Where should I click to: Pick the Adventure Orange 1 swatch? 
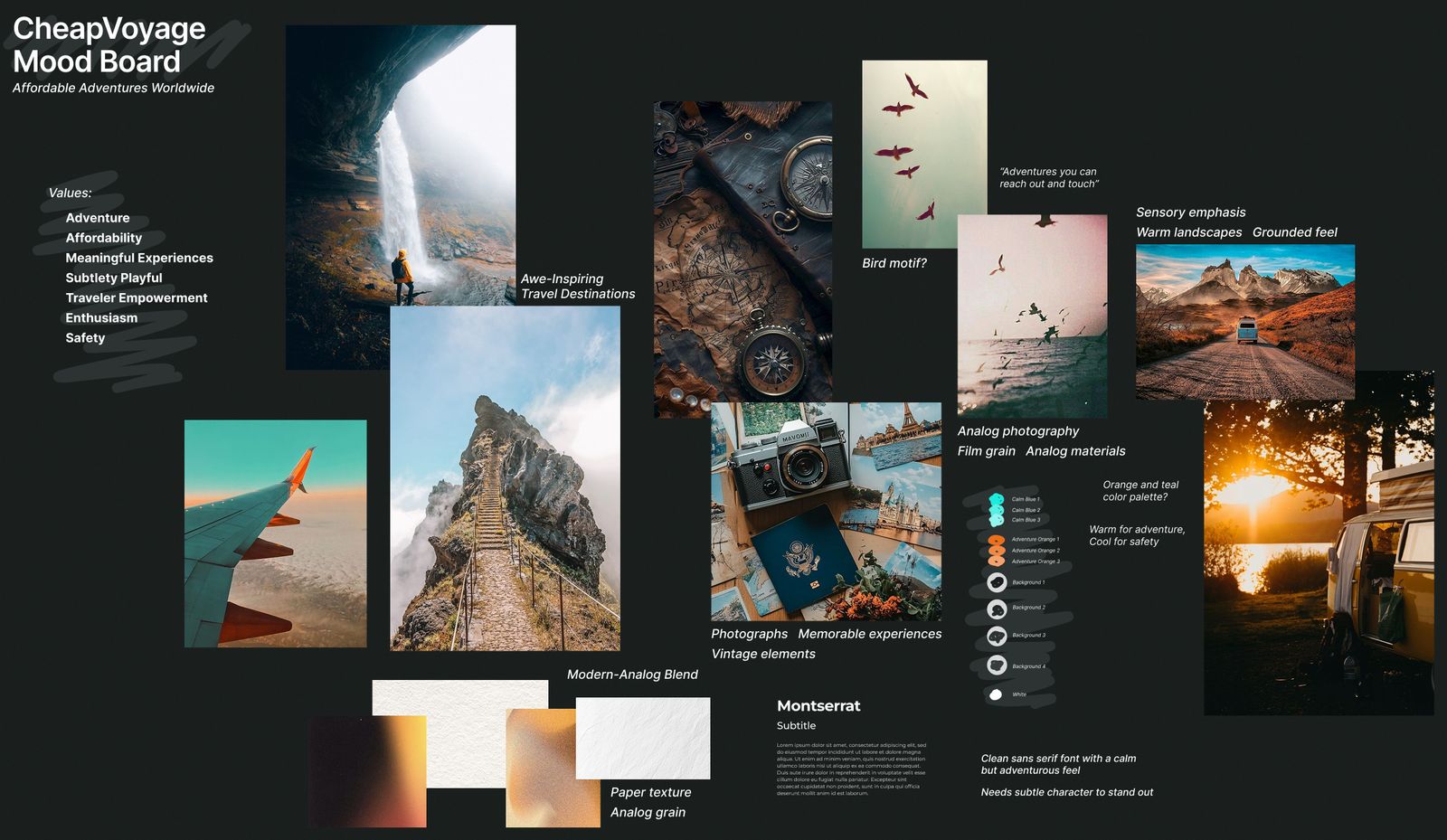[996, 540]
